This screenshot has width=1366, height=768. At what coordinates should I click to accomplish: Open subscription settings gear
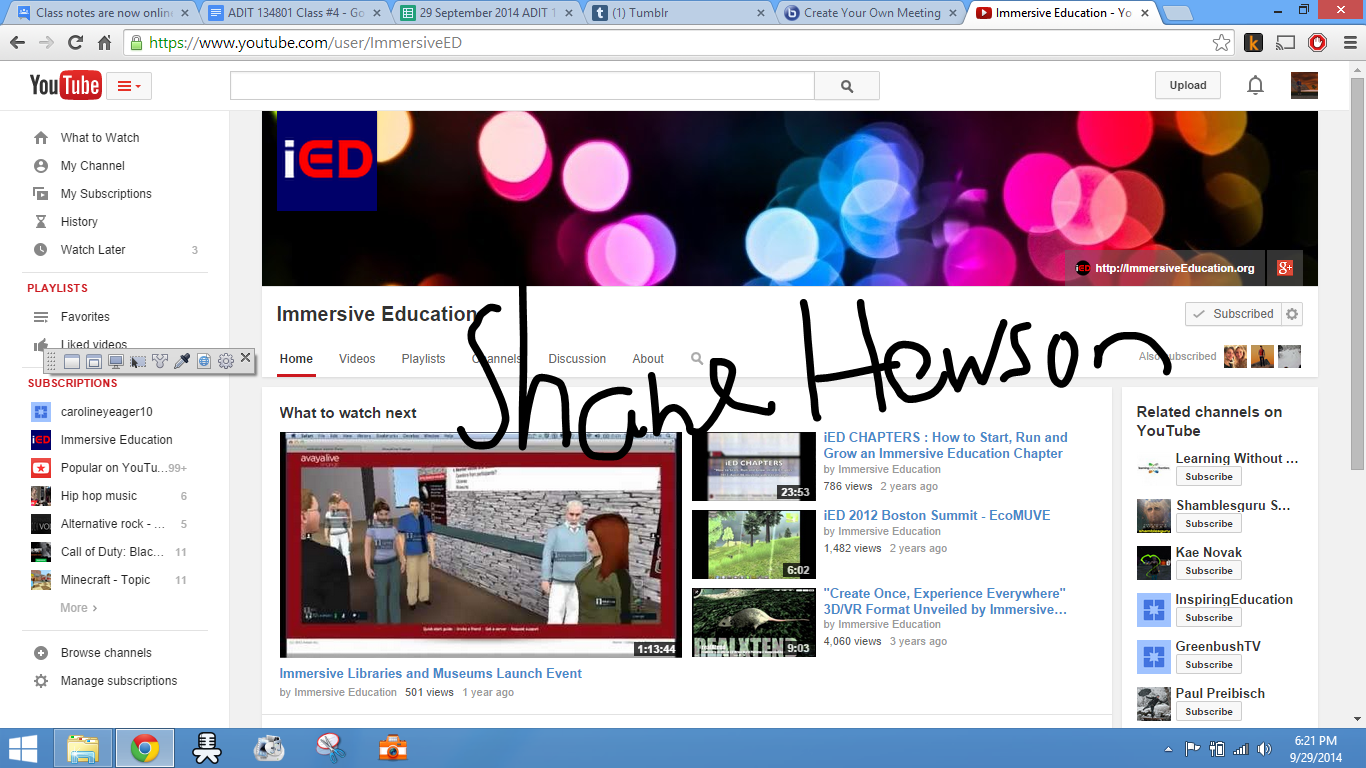point(1292,314)
